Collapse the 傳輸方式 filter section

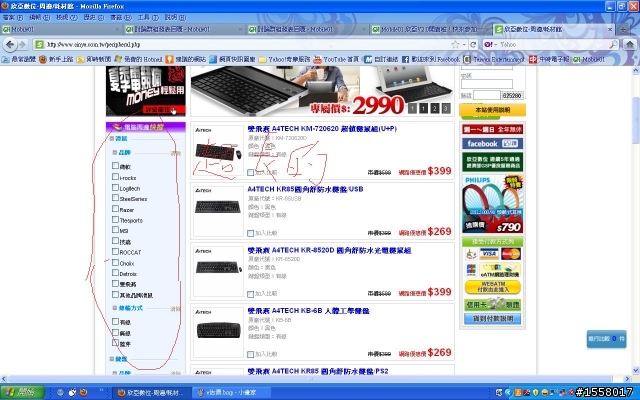(x=115, y=308)
